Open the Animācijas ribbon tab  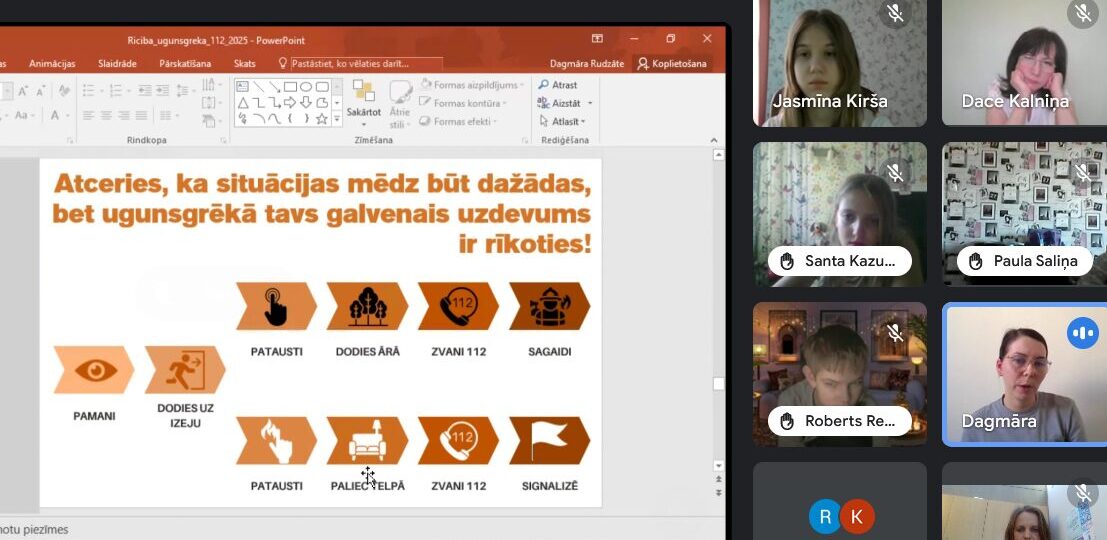tap(52, 64)
